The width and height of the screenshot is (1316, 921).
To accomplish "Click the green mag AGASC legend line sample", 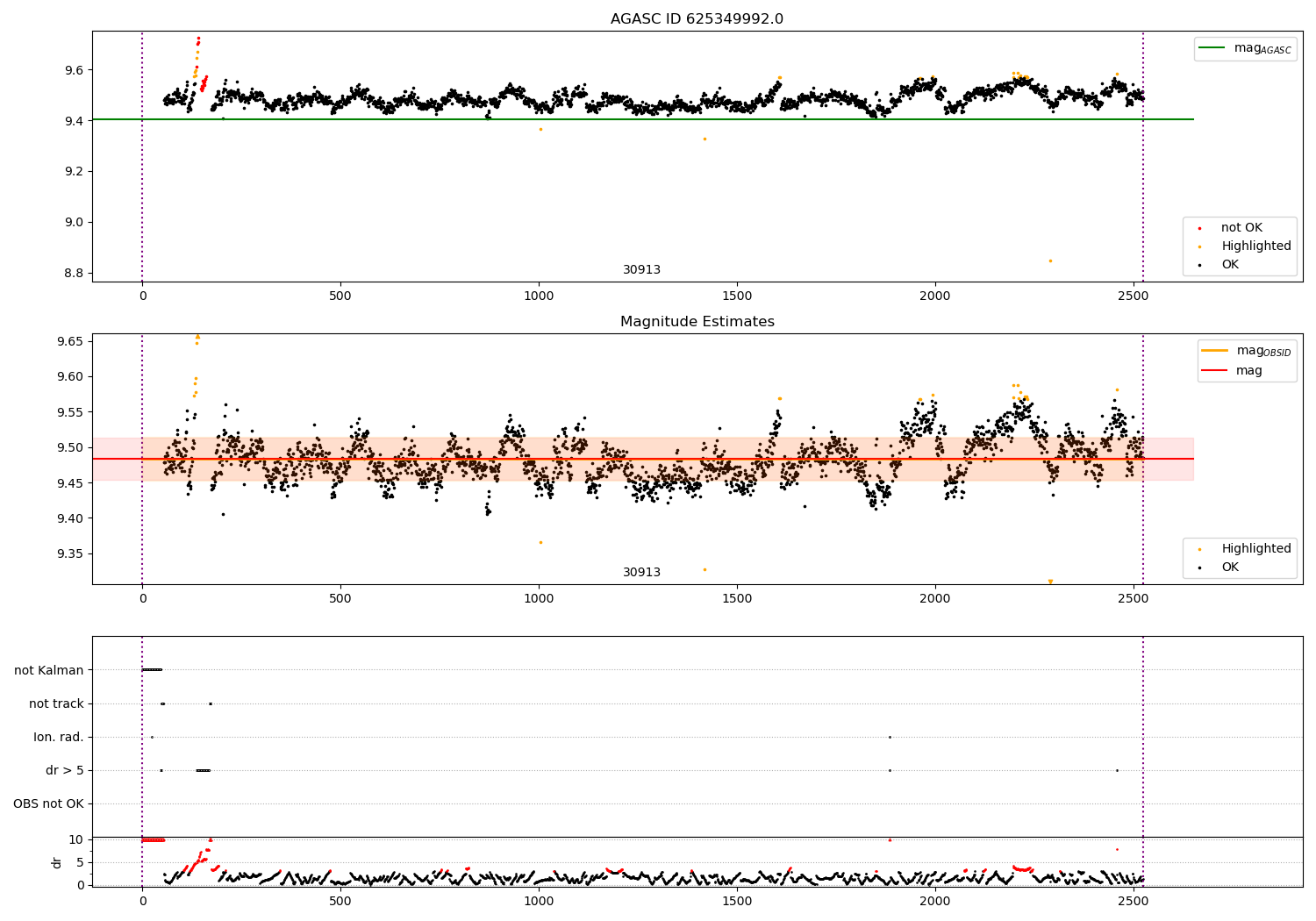I will pos(1212,48).
